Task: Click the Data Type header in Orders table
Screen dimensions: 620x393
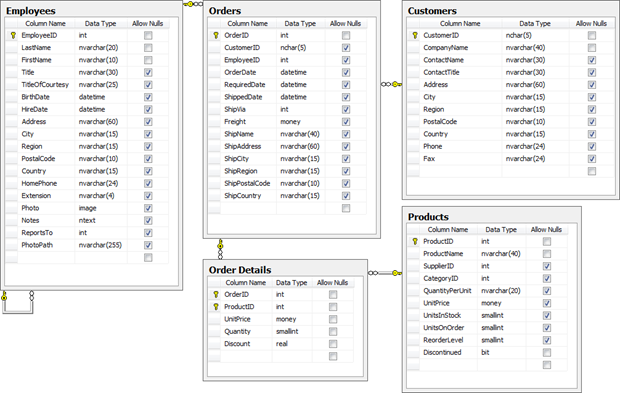Action: tap(300, 23)
